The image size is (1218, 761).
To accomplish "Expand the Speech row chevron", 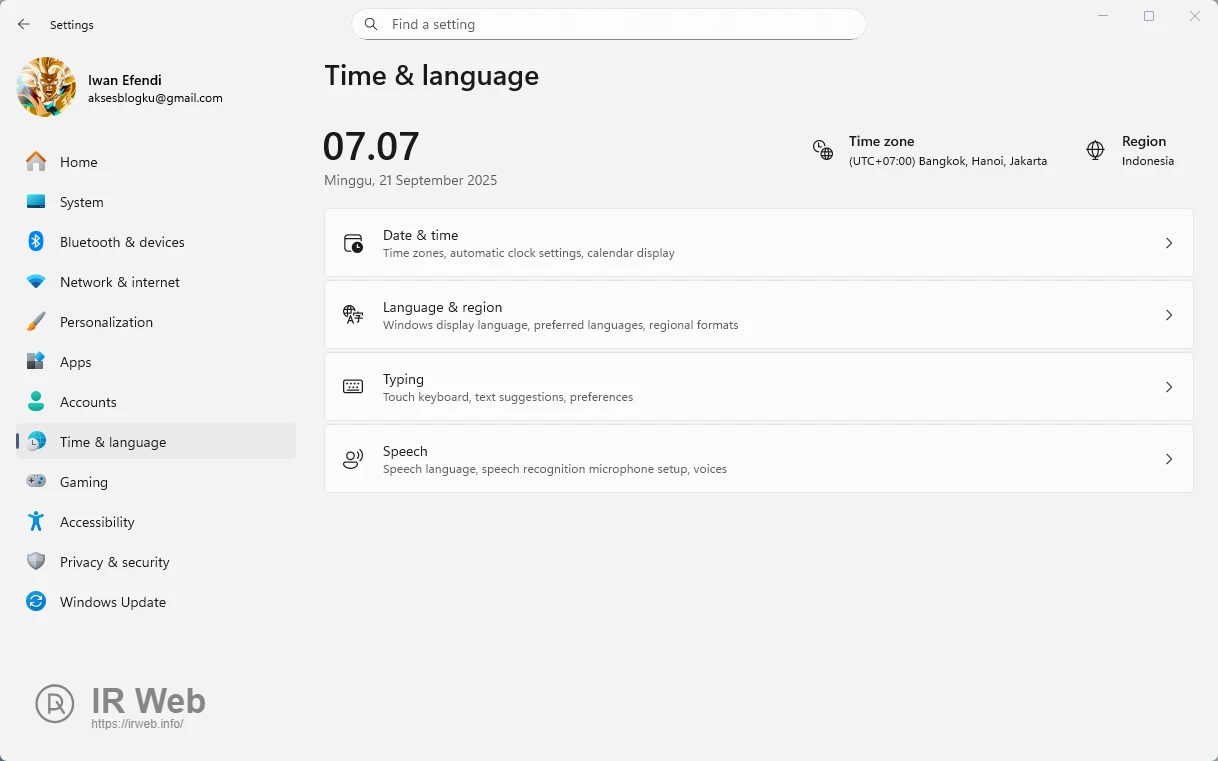I will pos(1168,459).
